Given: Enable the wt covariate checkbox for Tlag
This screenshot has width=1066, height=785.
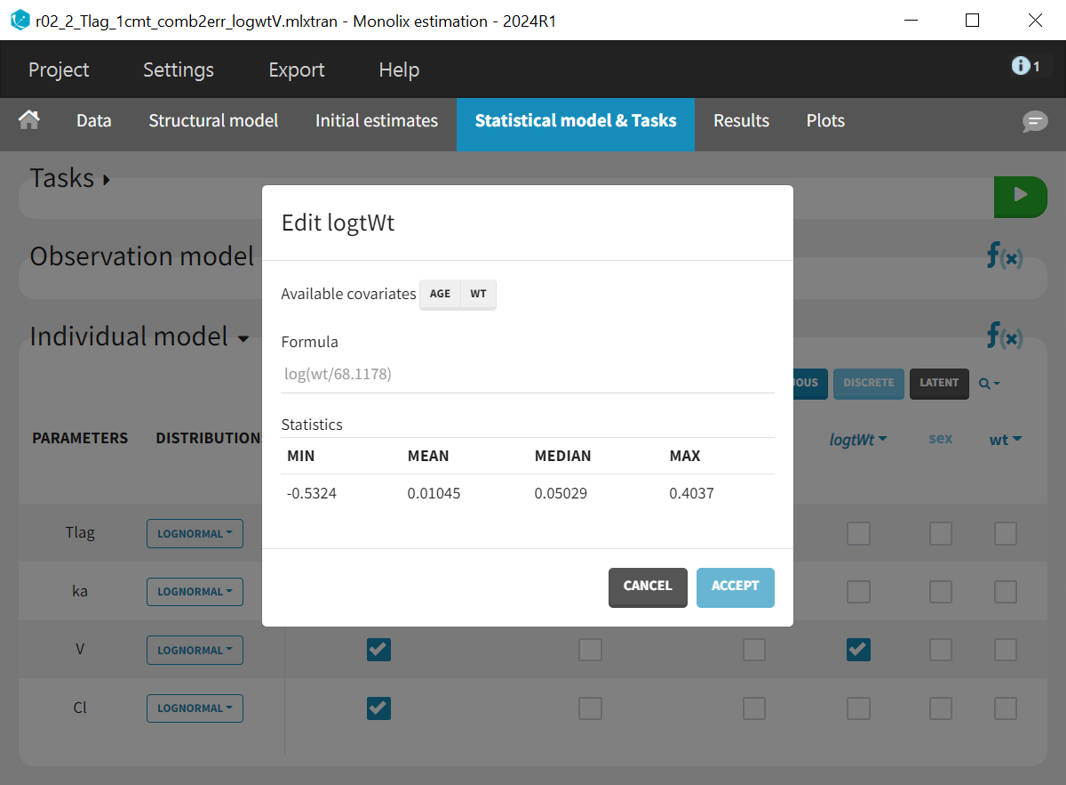Looking at the screenshot, I should 1005,533.
